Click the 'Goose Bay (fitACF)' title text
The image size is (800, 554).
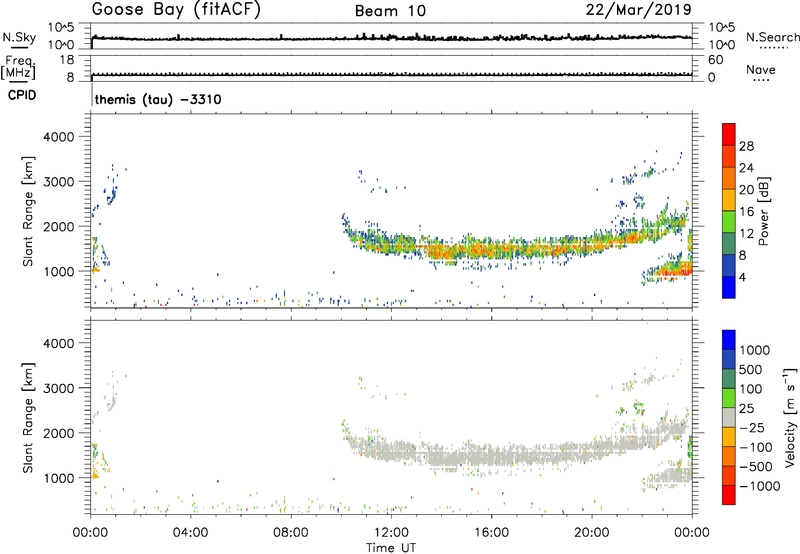[x=176, y=10]
